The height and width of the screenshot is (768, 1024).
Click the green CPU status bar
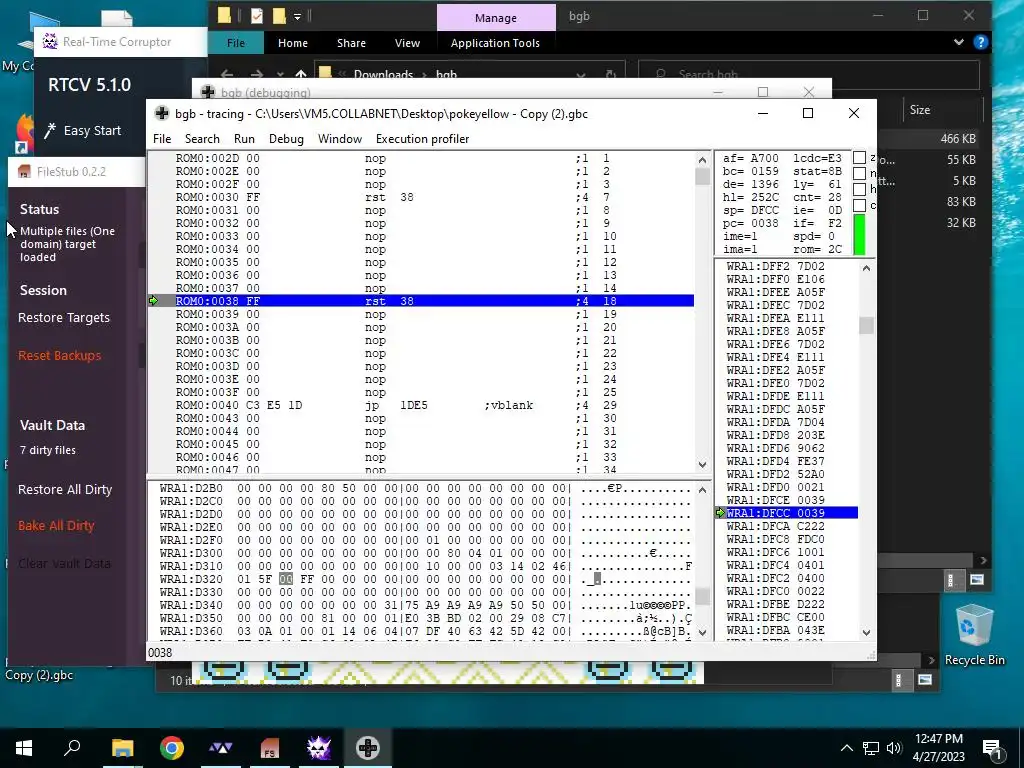(x=859, y=234)
